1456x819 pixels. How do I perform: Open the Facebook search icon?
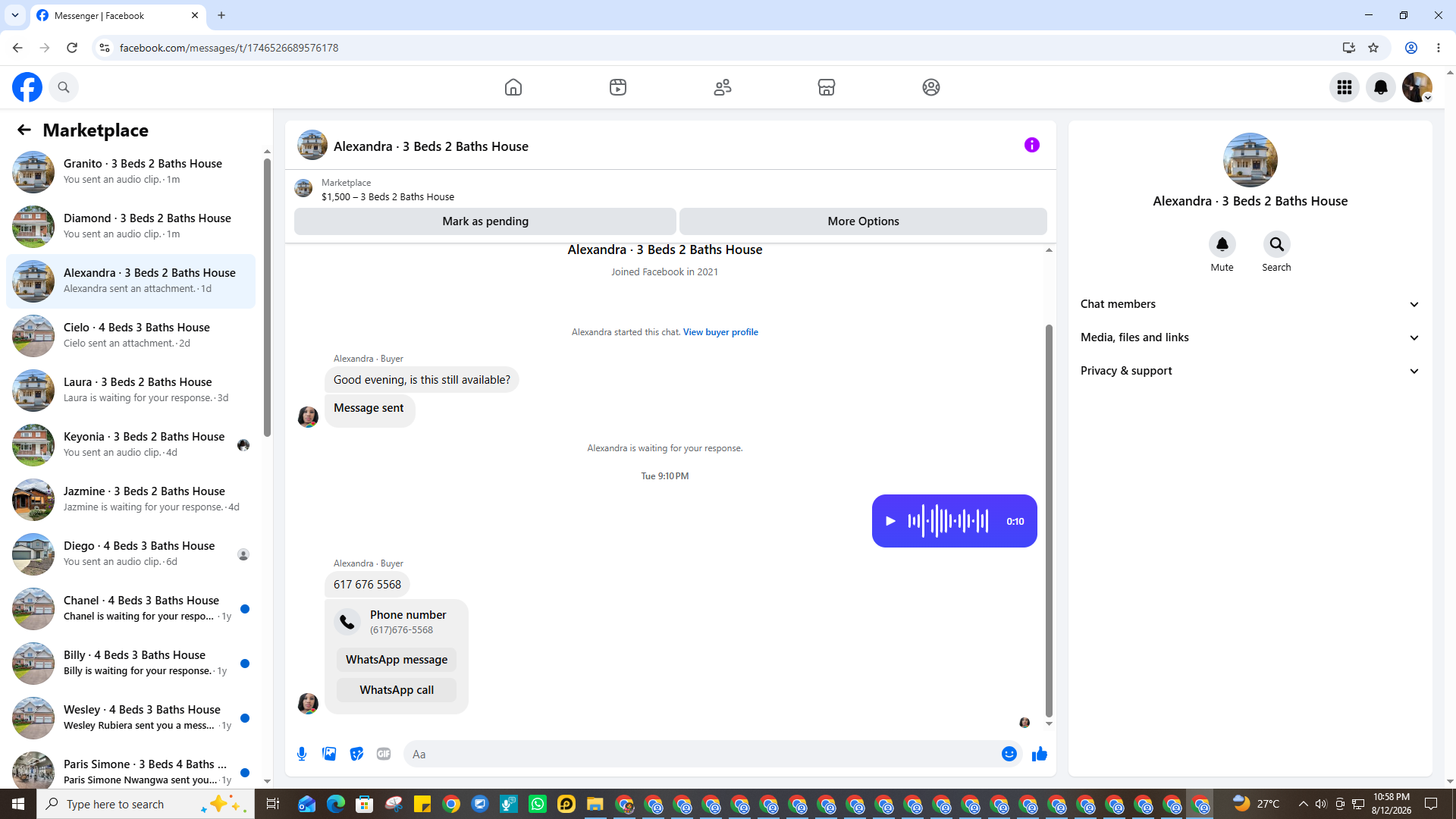(64, 87)
